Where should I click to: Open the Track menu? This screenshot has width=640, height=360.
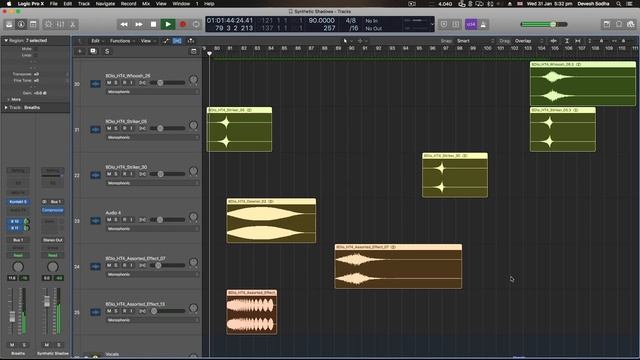point(84,4)
